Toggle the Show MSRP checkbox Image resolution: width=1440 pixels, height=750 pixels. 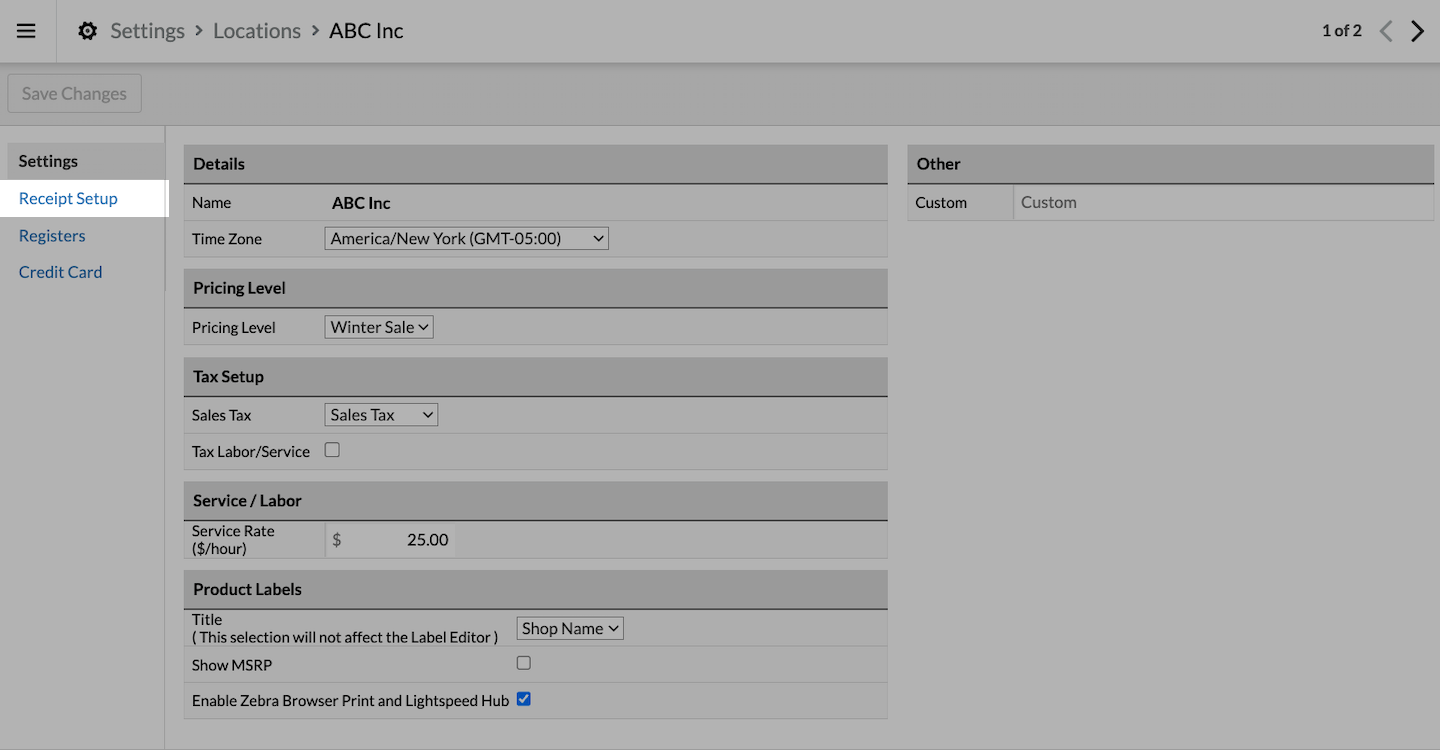click(523, 663)
